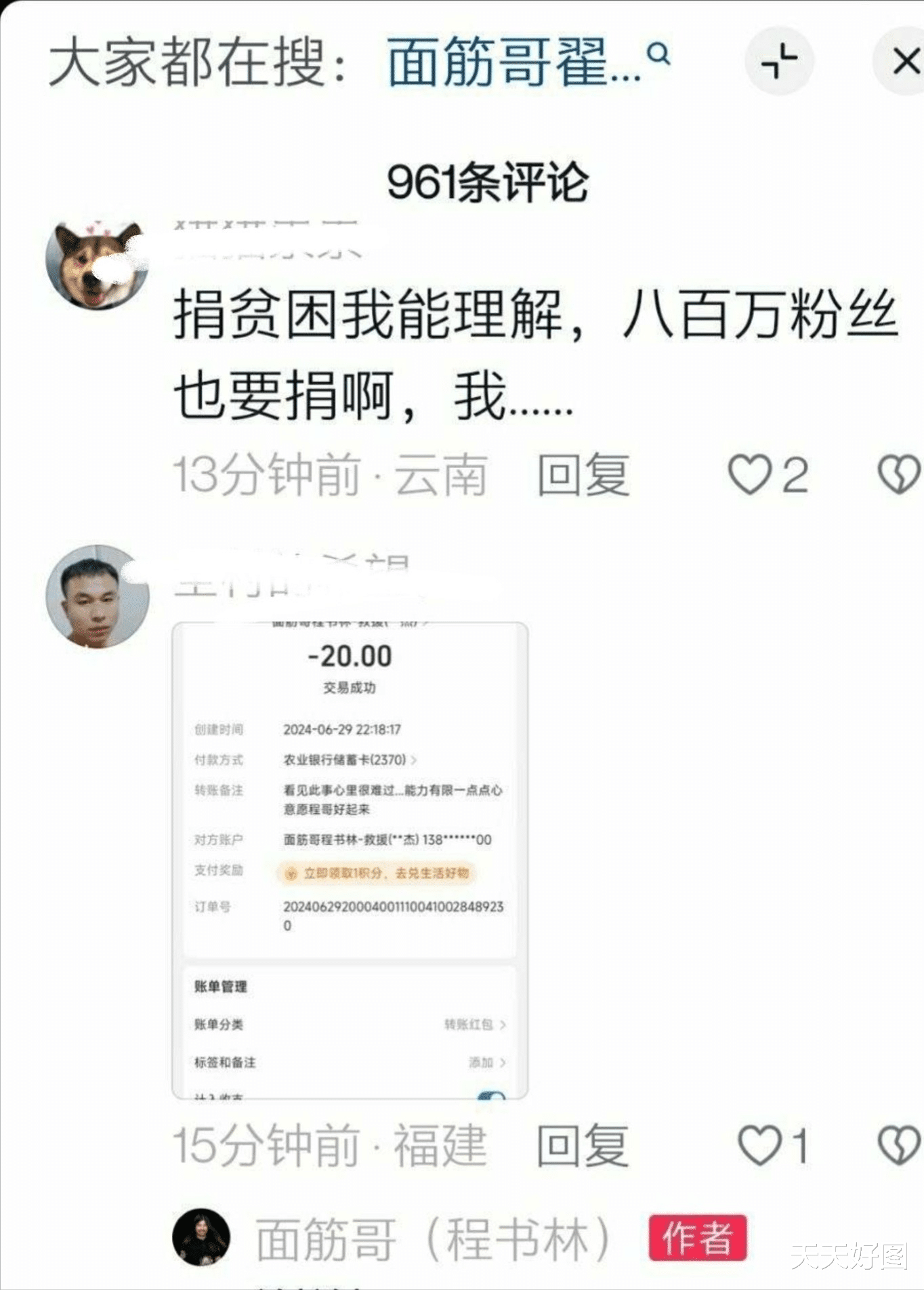Expand 账单分类 转账红包 chevron
The height and width of the screenshot is (1290, 924).
[503, 1025]
